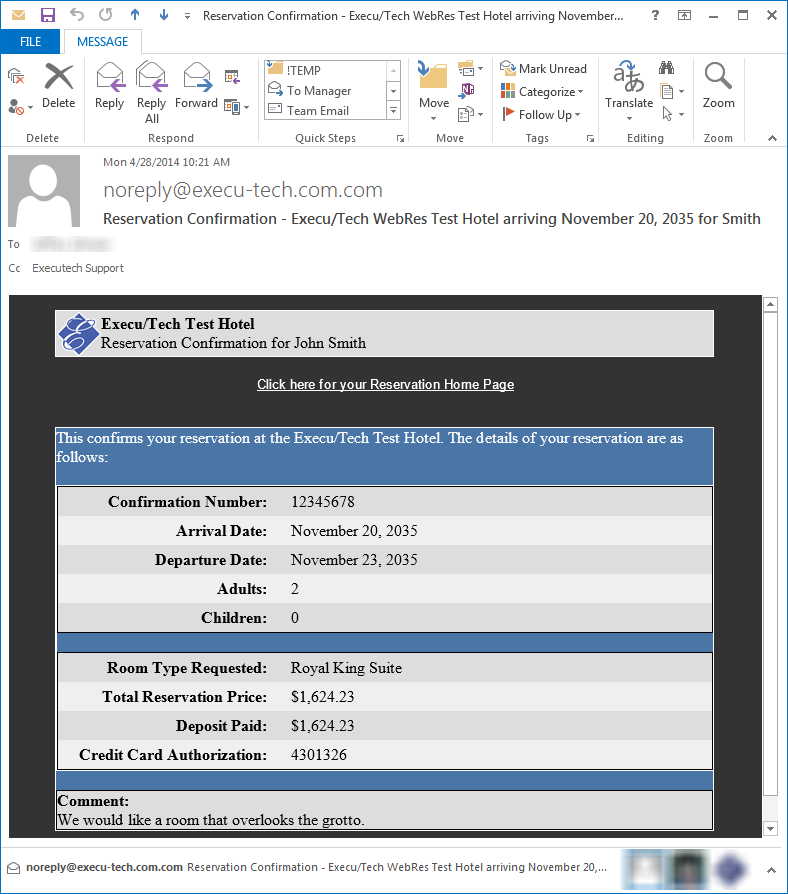Click the Translate button
Image resolution: width=788 pixels, height=894 pixels.
629,91
